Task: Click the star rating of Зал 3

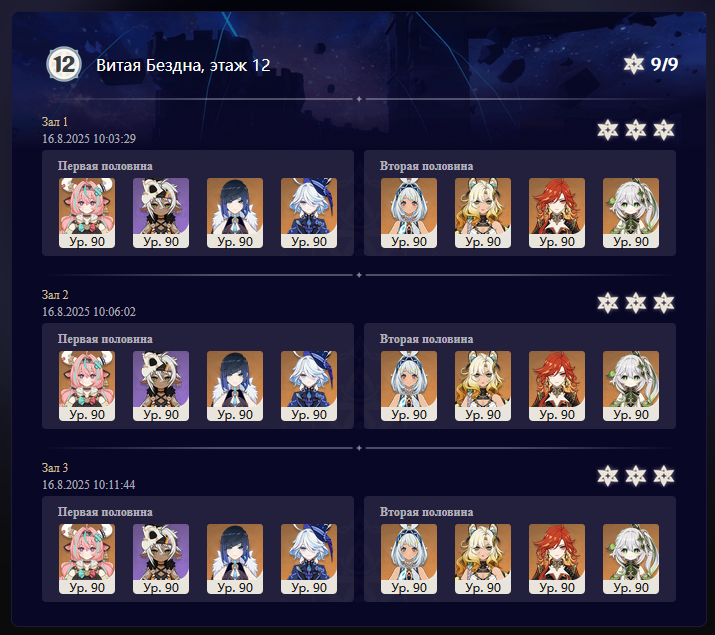Action: pyautogui.click(x=636, y=476)
